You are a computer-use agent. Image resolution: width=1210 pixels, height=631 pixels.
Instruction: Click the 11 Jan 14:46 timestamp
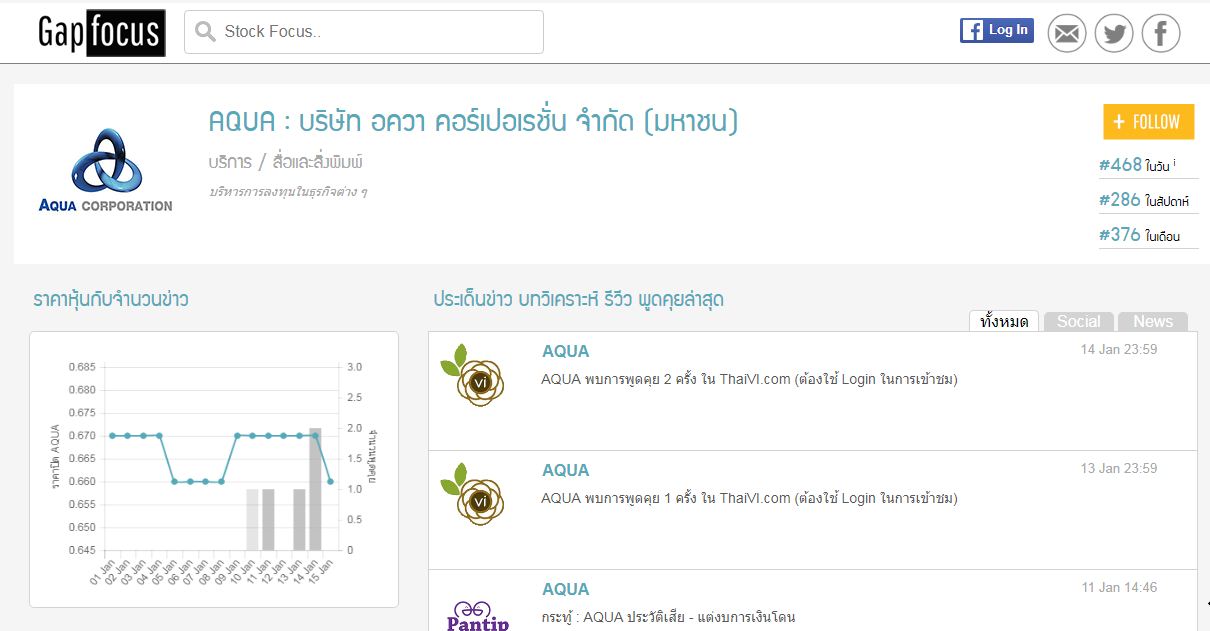[x=1119, y=588]
